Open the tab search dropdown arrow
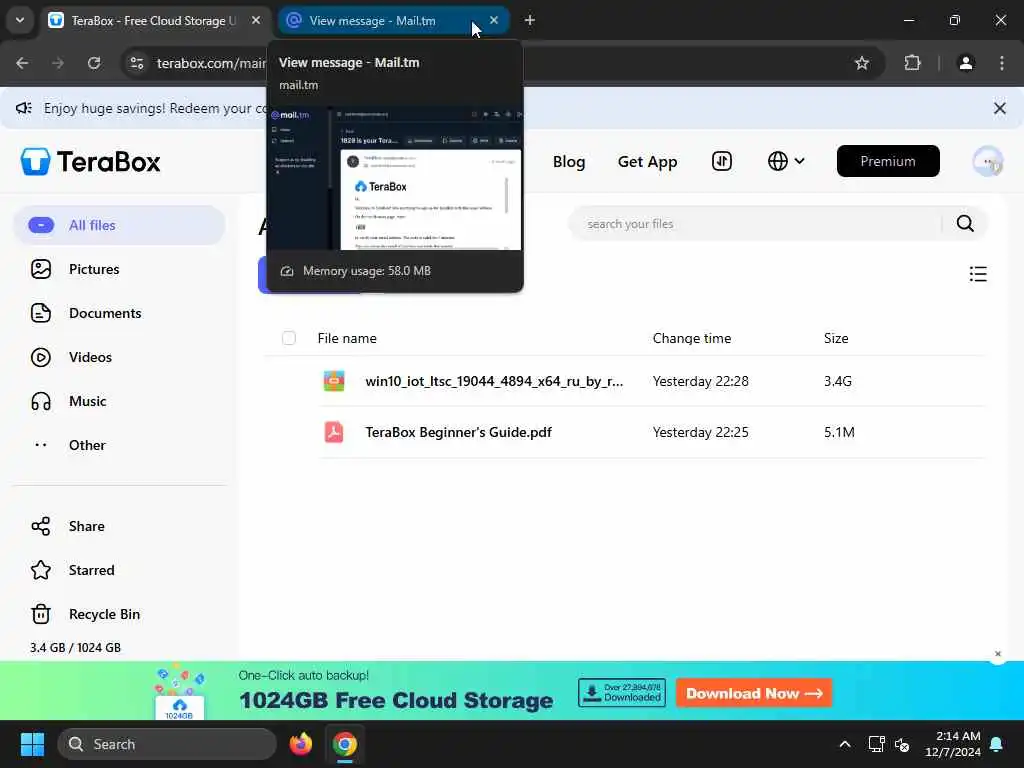 pyautogui.click(x=20, y=21)
